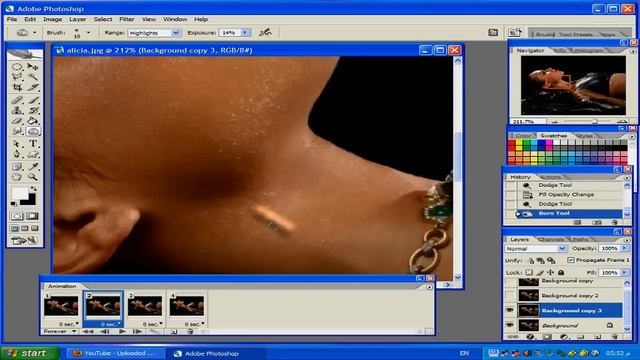Select the Move tool

(x=33, y=67)
